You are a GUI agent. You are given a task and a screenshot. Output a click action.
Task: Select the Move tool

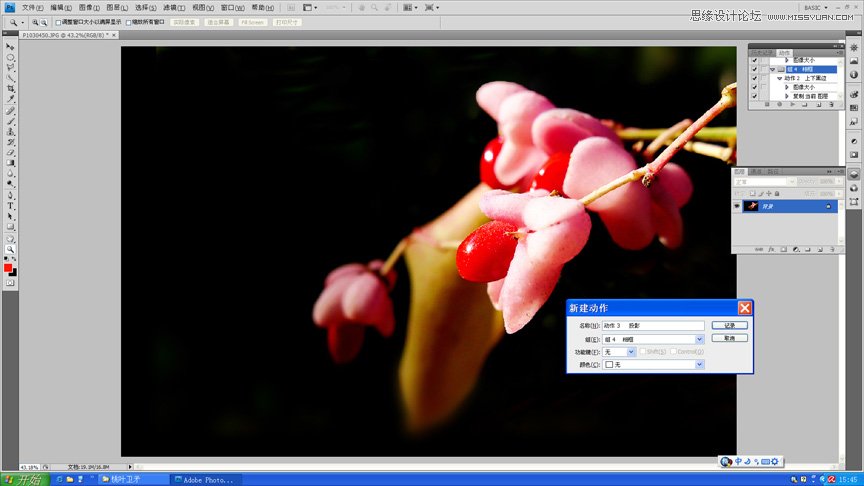pos(10,47)
